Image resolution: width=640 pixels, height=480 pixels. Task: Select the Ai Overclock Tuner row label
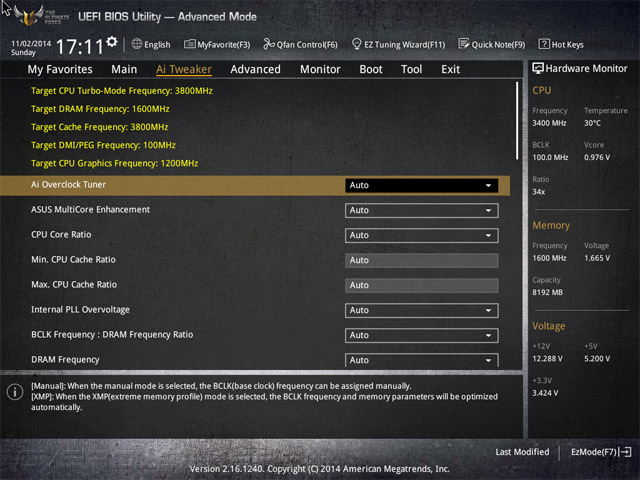tap(69, 184)
